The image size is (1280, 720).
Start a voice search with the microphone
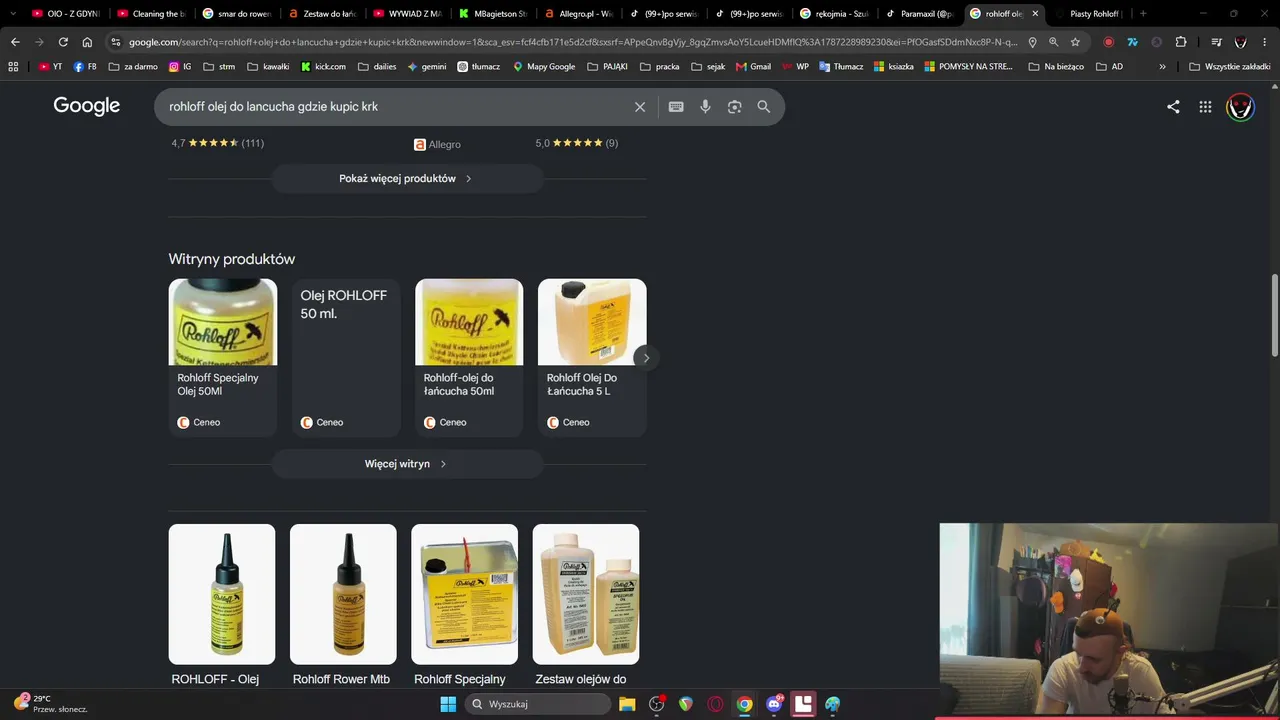coord(705,107)
